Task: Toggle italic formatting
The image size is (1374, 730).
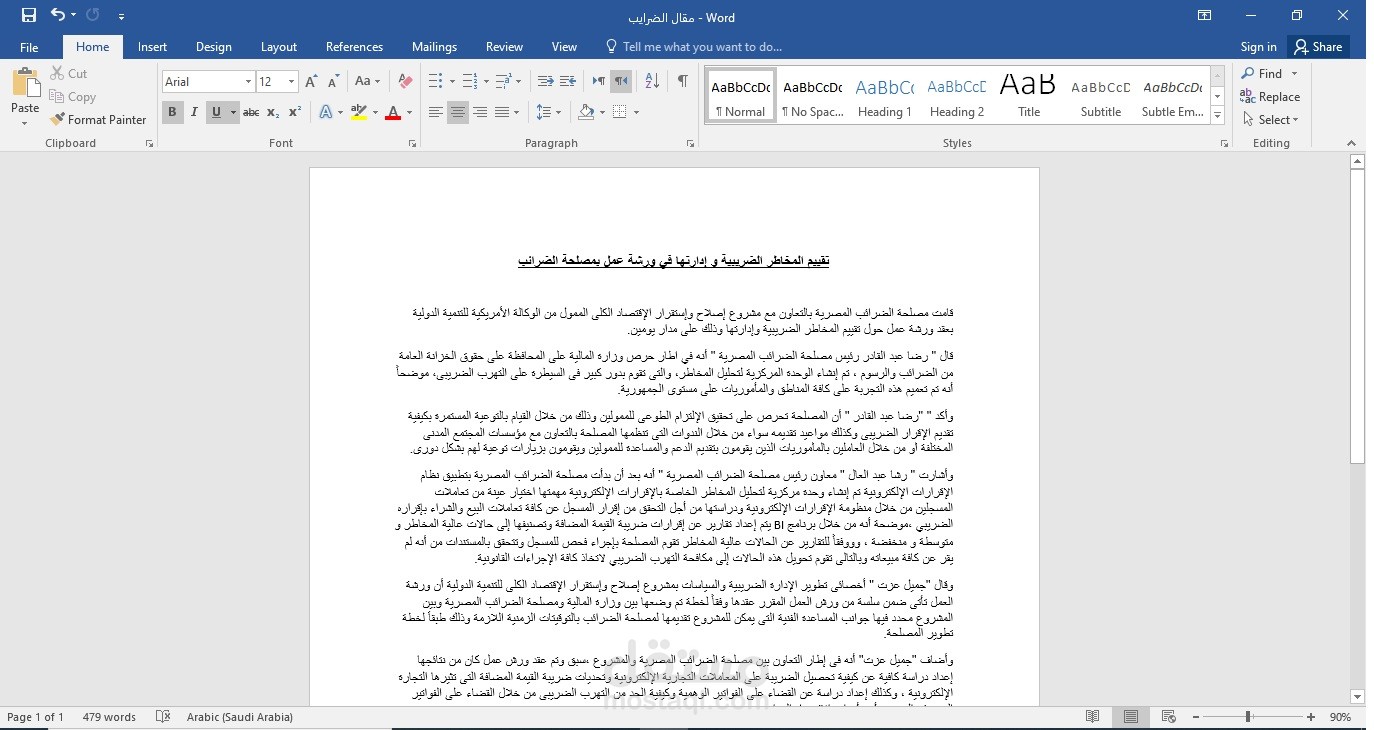Action: [x=193, y=112]
